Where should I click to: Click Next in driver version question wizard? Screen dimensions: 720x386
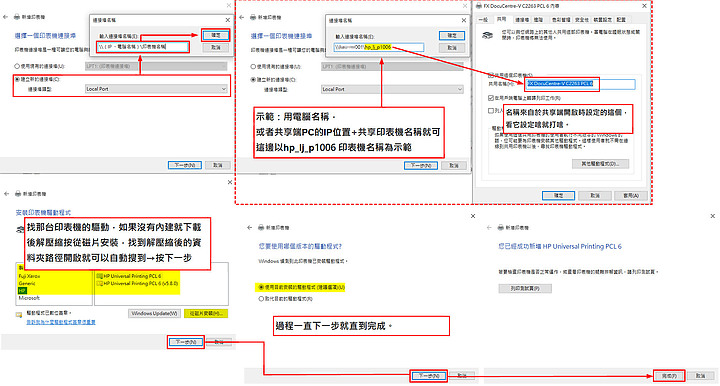(x=428, y=375)
